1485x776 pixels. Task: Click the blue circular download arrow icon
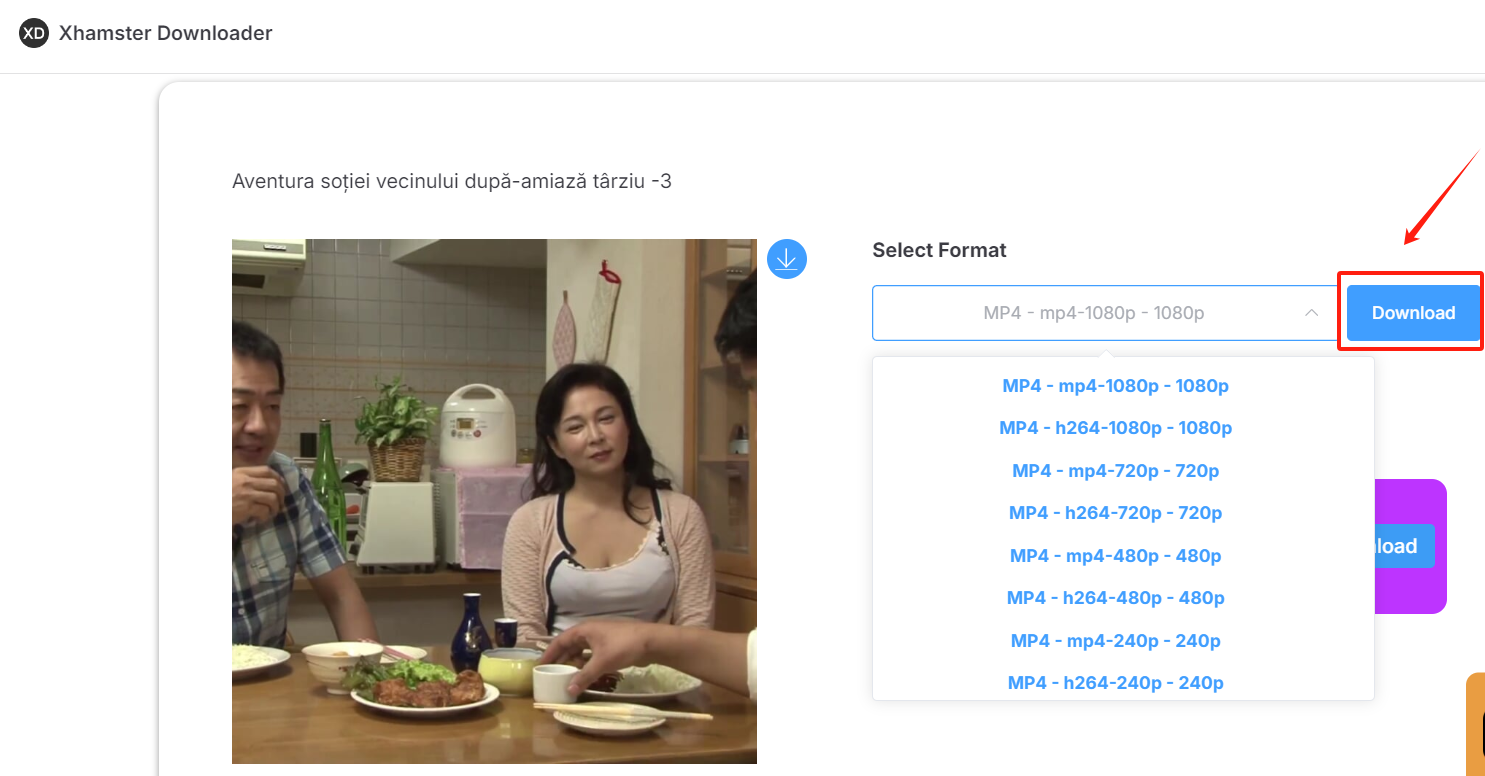click(x=786, y=259)
